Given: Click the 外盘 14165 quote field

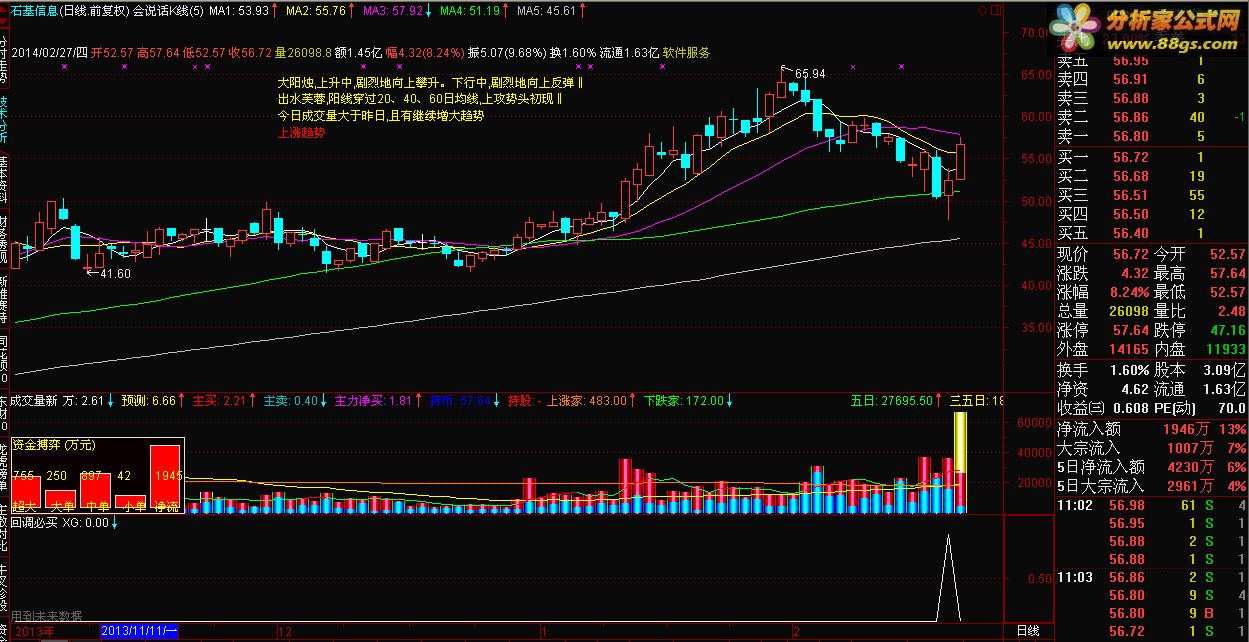Looking at the screenshot, I should pos(1103,349).
